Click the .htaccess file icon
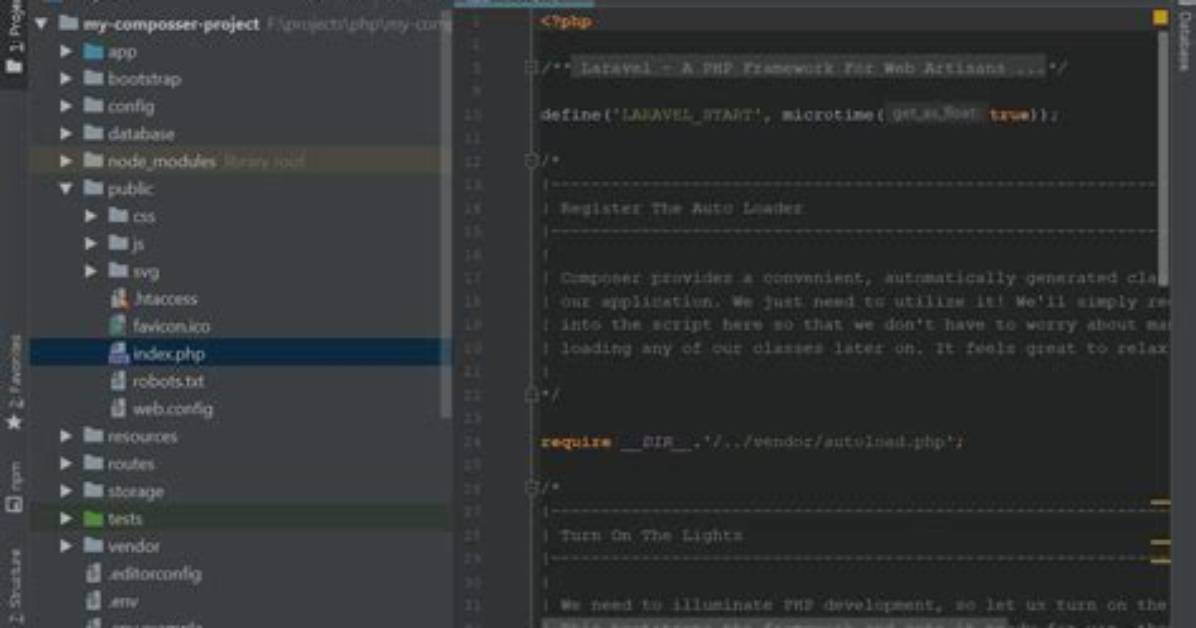 coord(119,298)
